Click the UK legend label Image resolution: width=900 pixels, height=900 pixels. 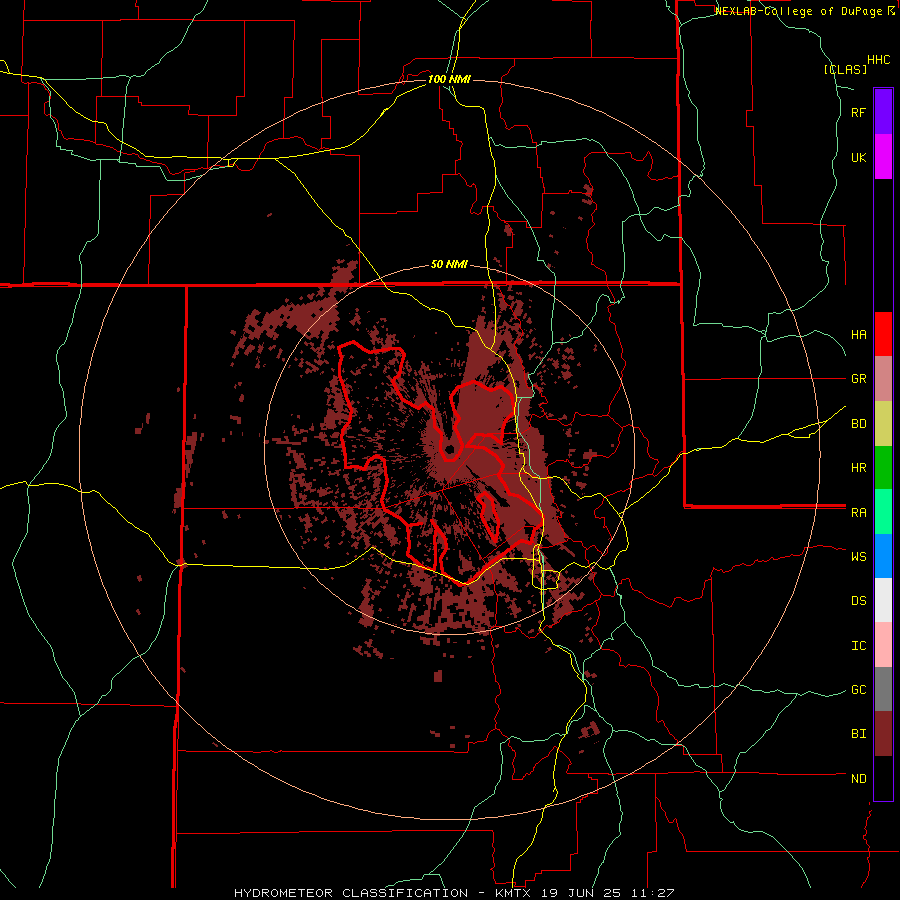click(858, 157)
